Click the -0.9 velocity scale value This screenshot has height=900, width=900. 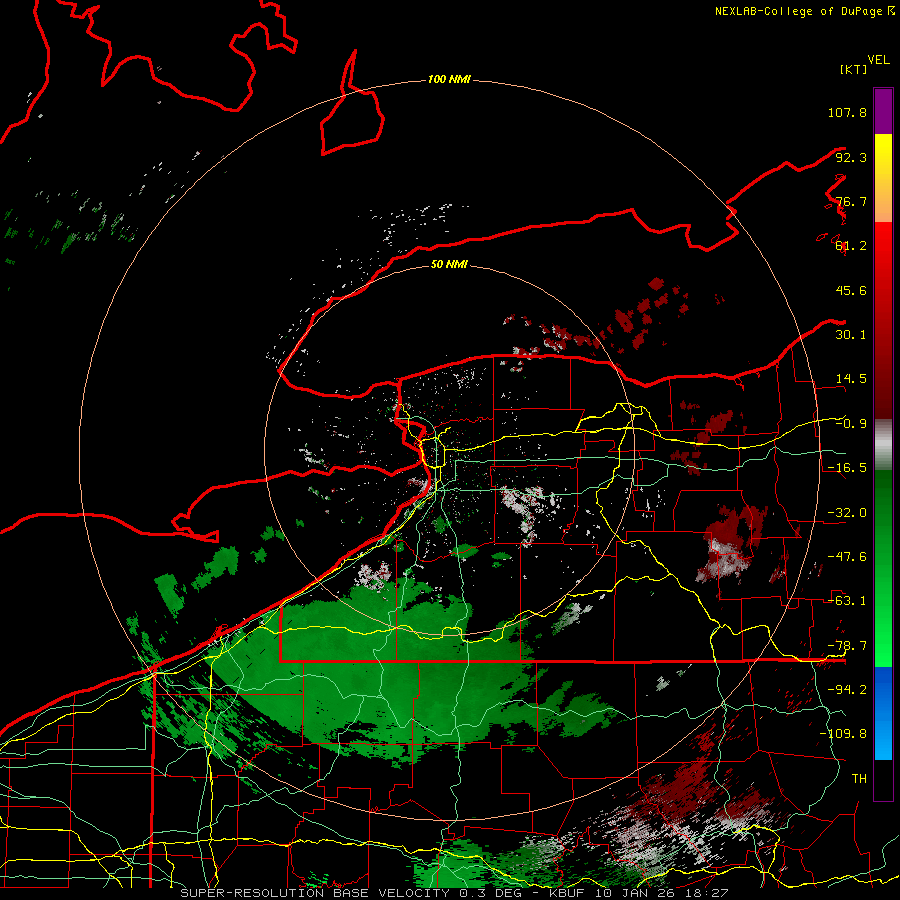[x=851, y=424]
